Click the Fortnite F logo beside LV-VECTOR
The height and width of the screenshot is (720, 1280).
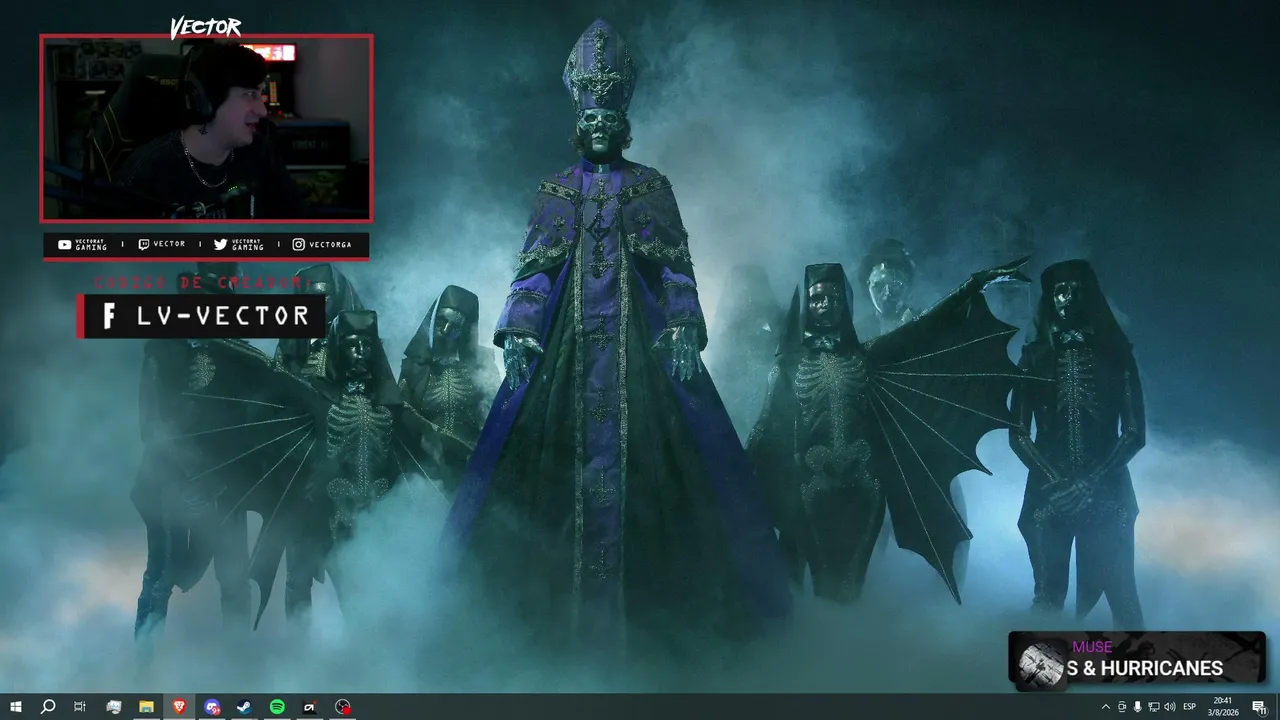pos(109,316)
